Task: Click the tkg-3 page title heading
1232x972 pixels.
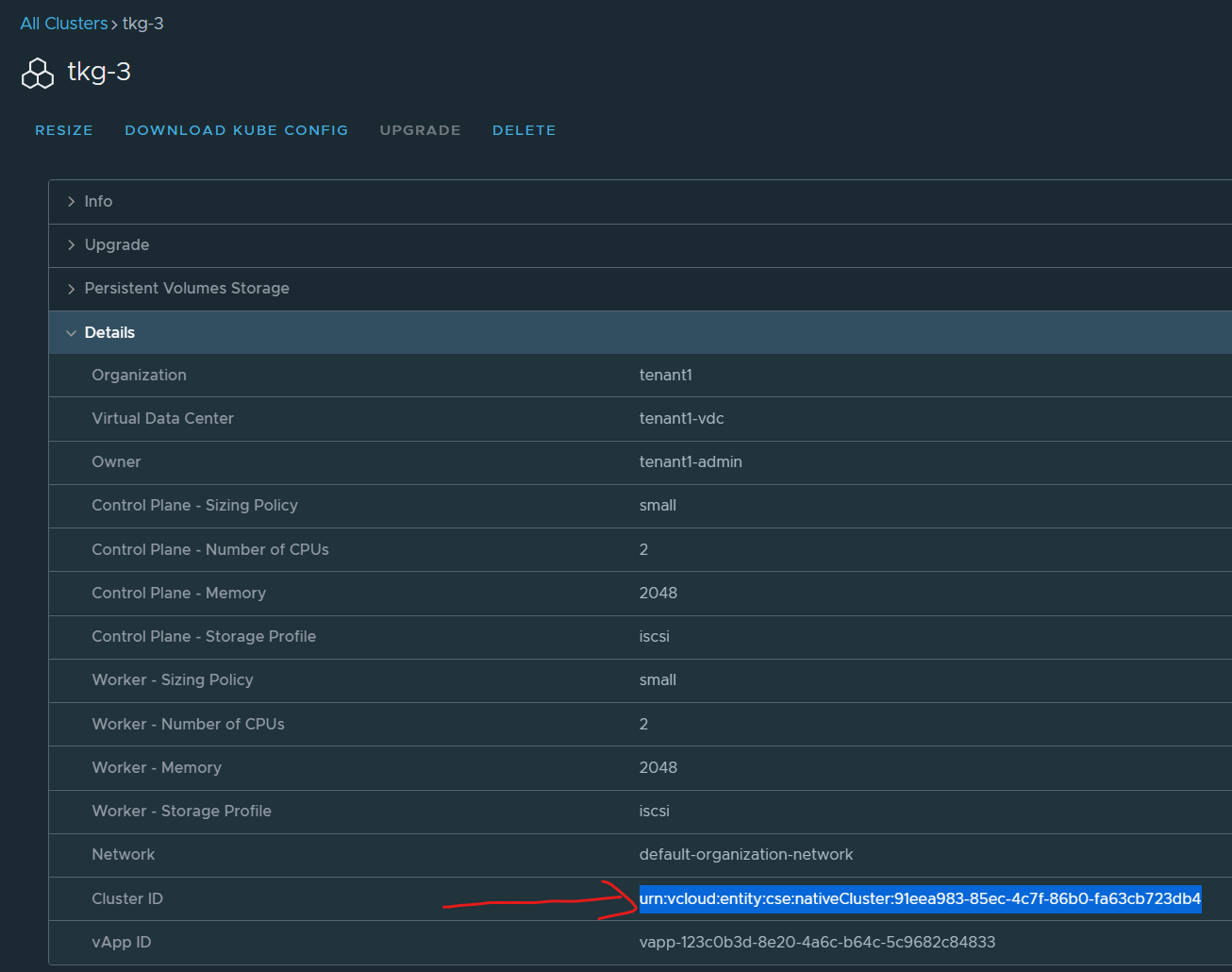Action: [99, 72]
